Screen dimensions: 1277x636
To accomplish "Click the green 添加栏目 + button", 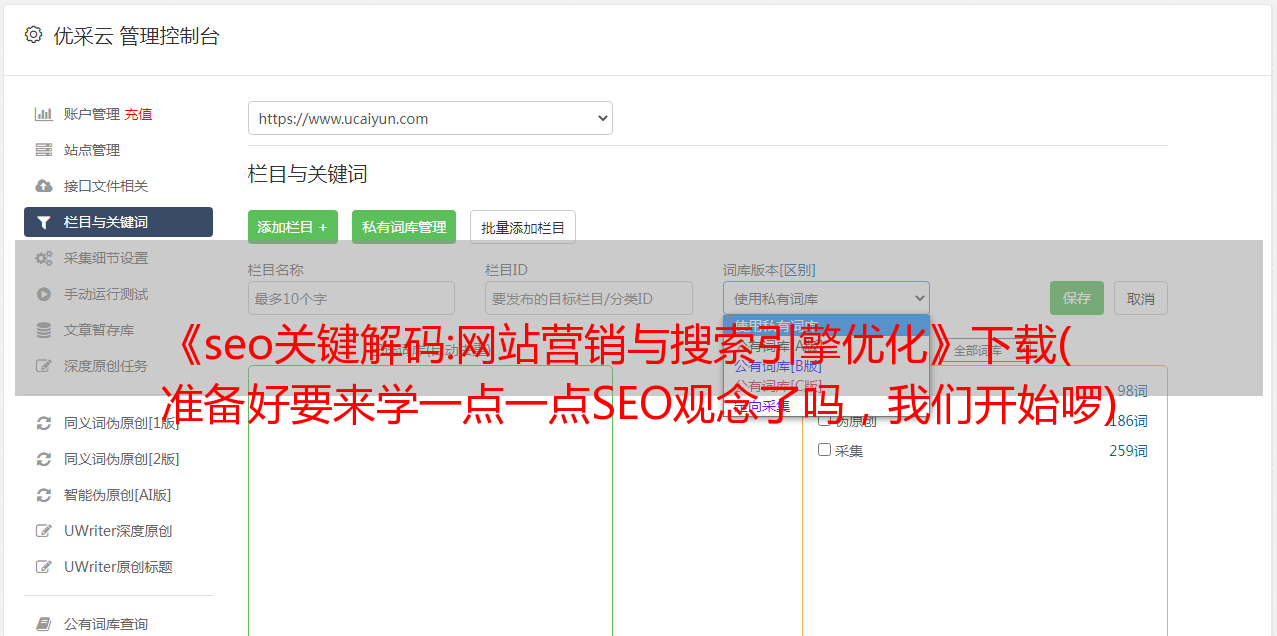I will [293, 227].
